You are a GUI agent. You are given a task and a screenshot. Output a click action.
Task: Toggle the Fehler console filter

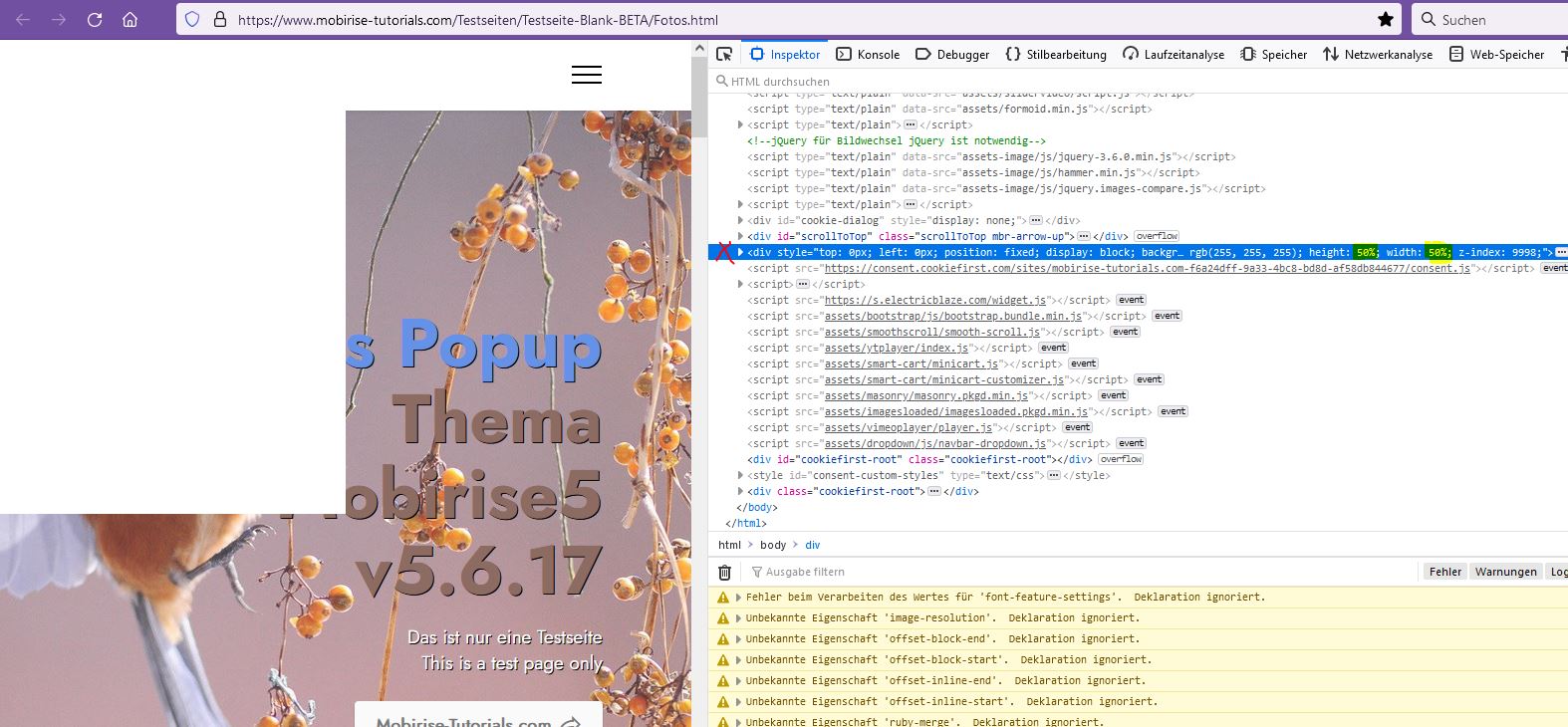pyautogui.click(x=1444, y=572)
